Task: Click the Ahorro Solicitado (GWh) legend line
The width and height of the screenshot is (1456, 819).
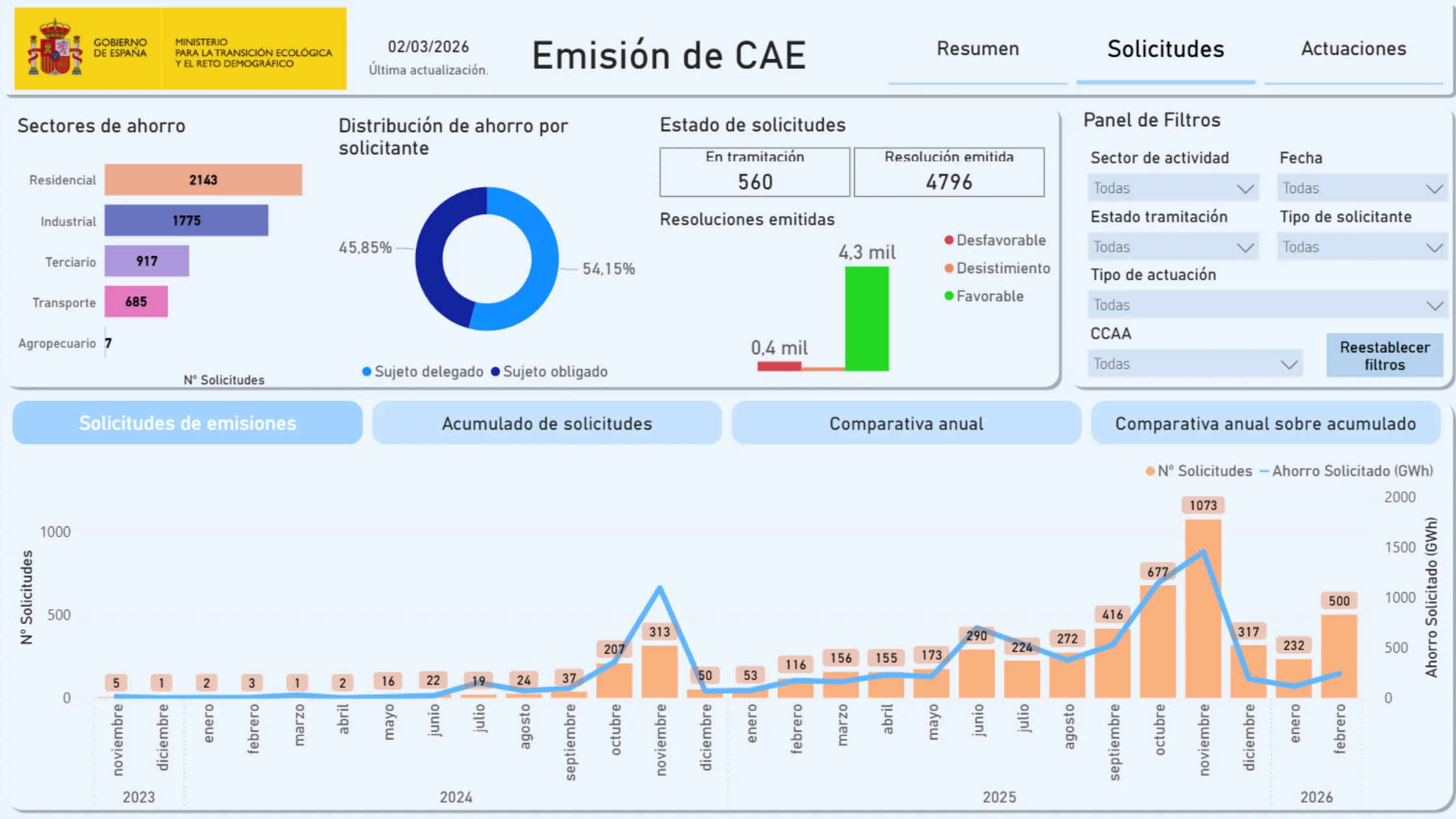Action: [1264, 471]
